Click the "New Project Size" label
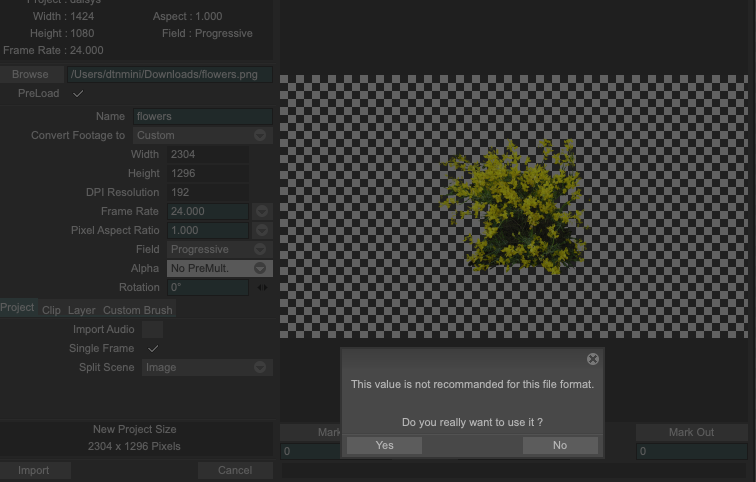The width and height of the screenshot is (756, 482). (135, 429)
